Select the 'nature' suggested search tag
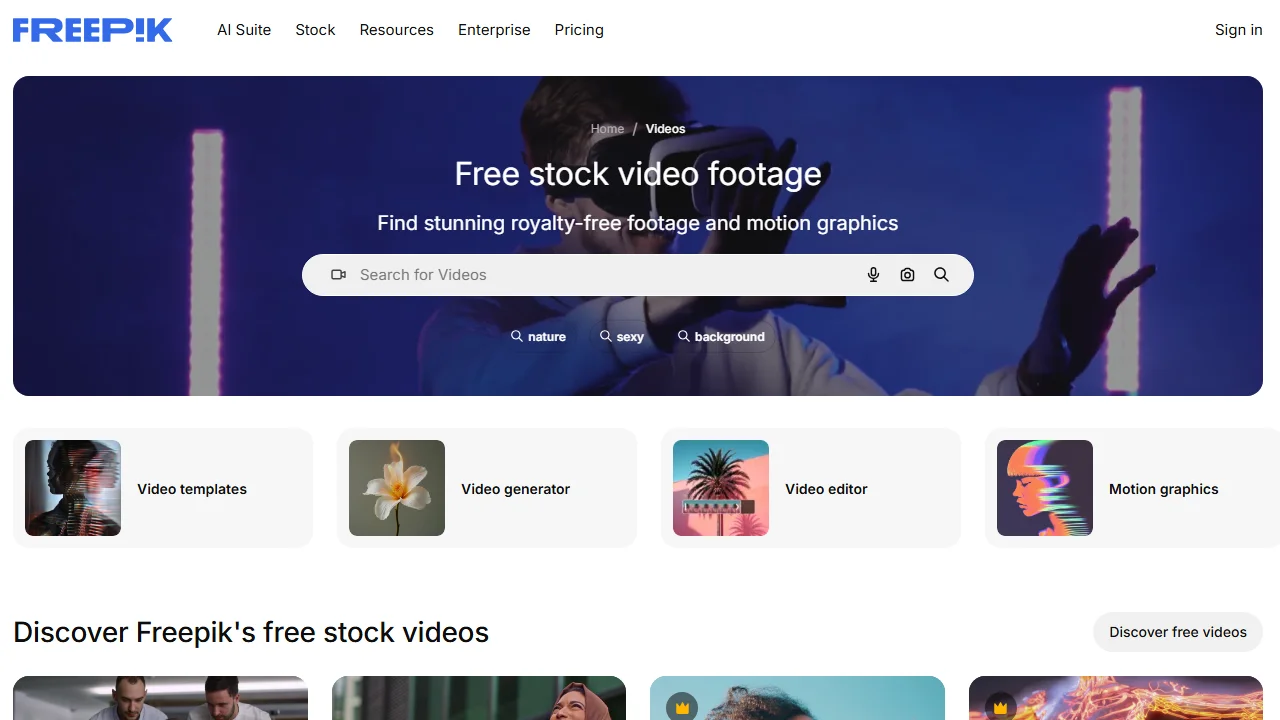The image size is (1280, 720). point(538,337)
